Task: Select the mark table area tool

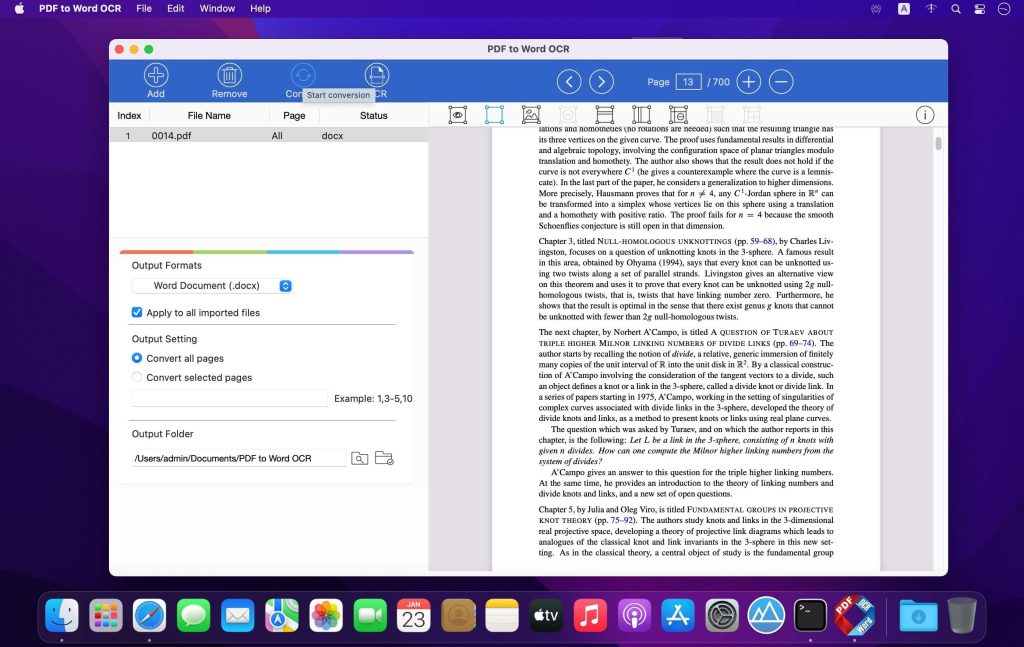Action: click(x=604, y=114)
